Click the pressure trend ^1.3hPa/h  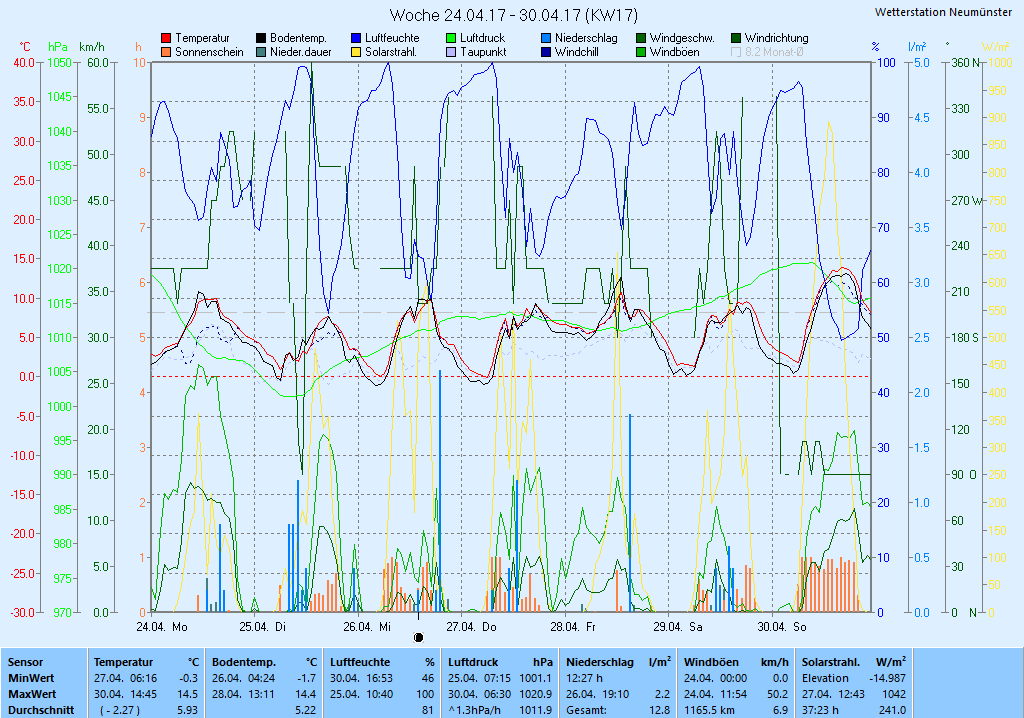(475, 710)
